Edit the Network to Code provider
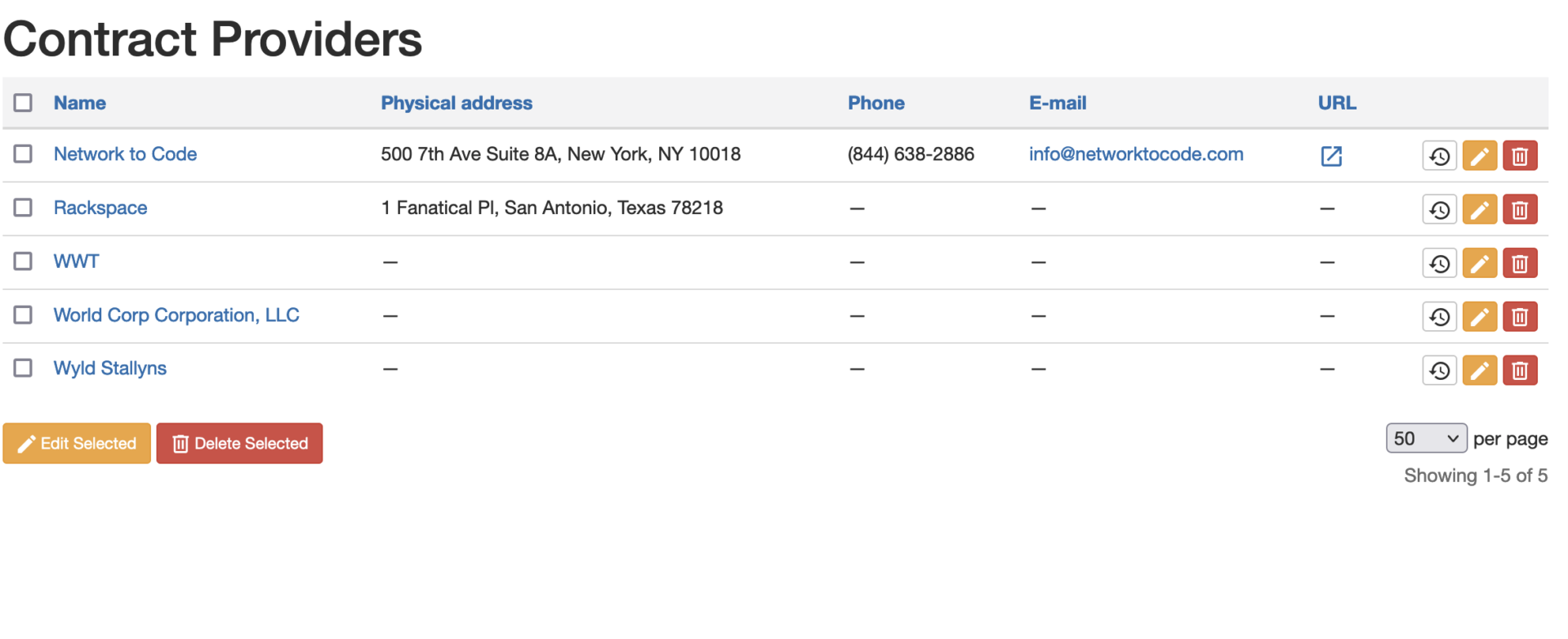This screenshot has width=1568, height=639. [1479, 155]
